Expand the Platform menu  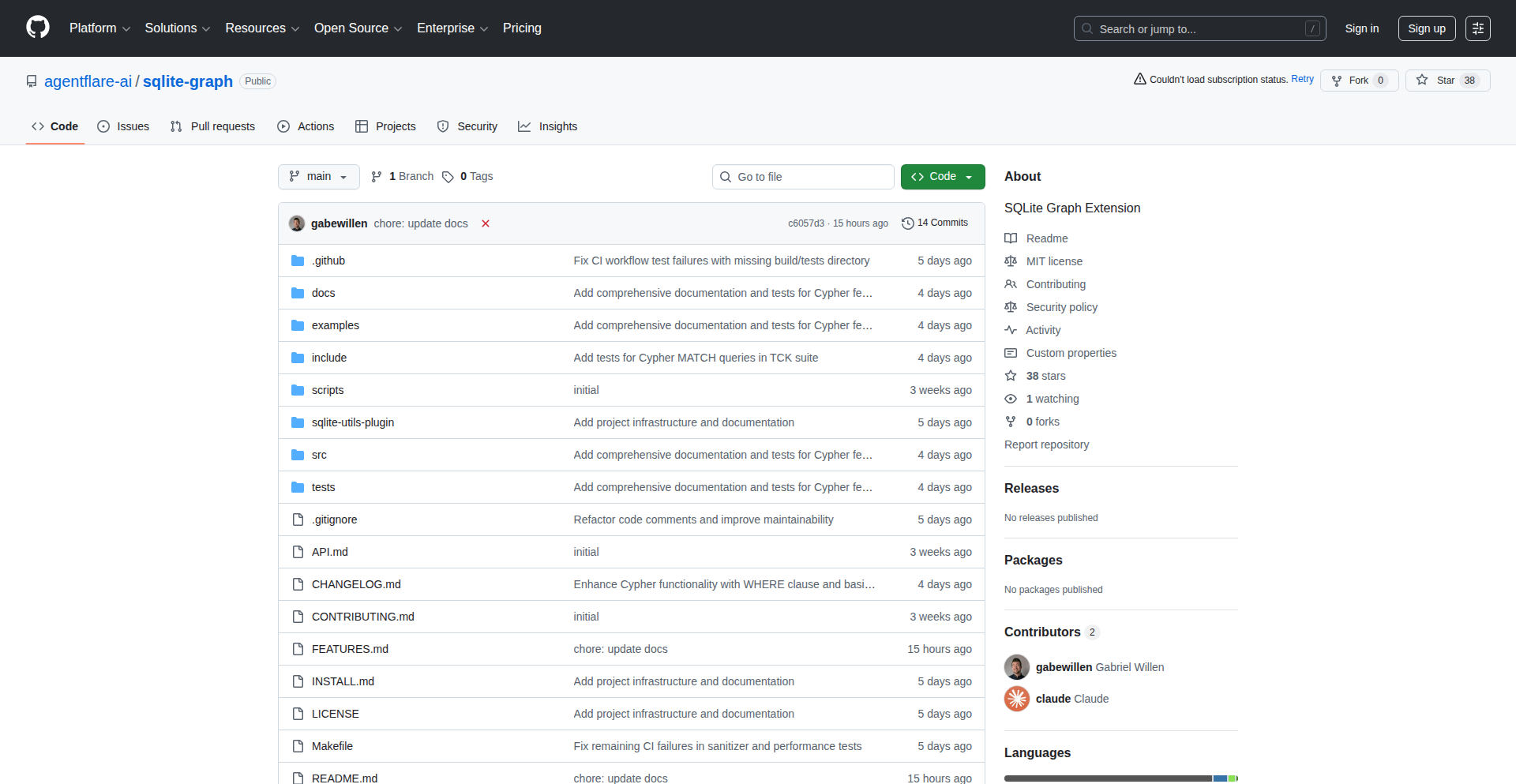pos(99,28)
